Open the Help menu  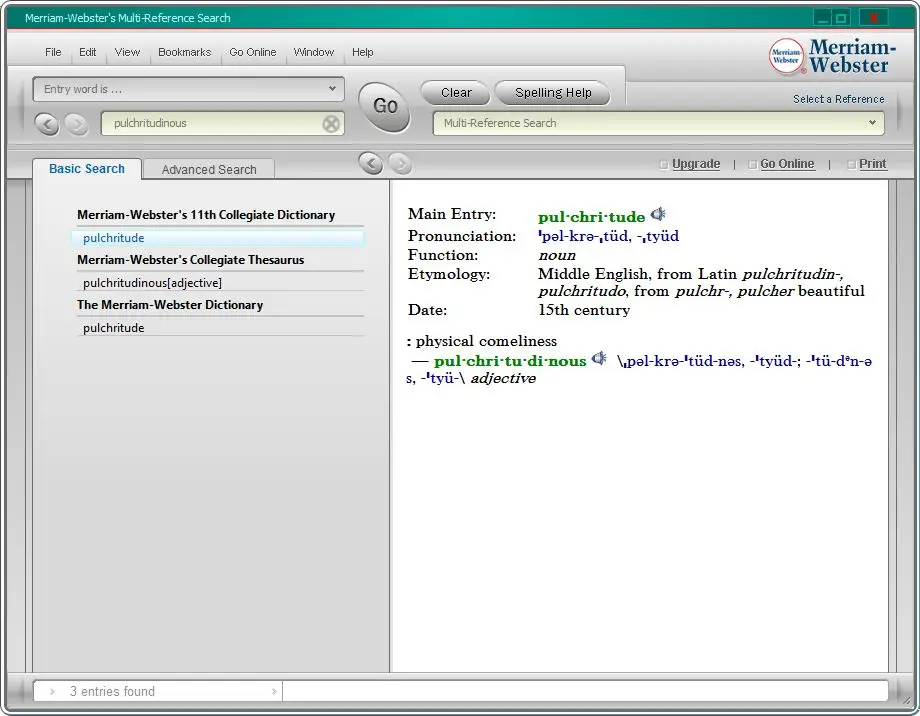[x=363, y=52]
